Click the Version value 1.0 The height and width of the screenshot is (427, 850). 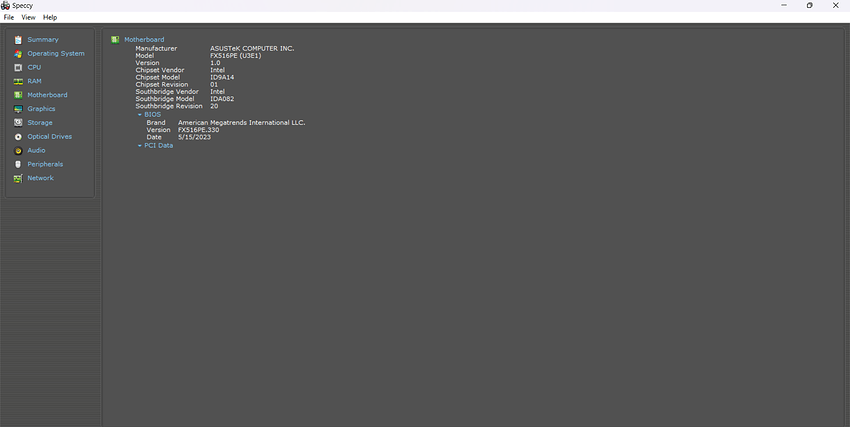[x=215, y=63]
